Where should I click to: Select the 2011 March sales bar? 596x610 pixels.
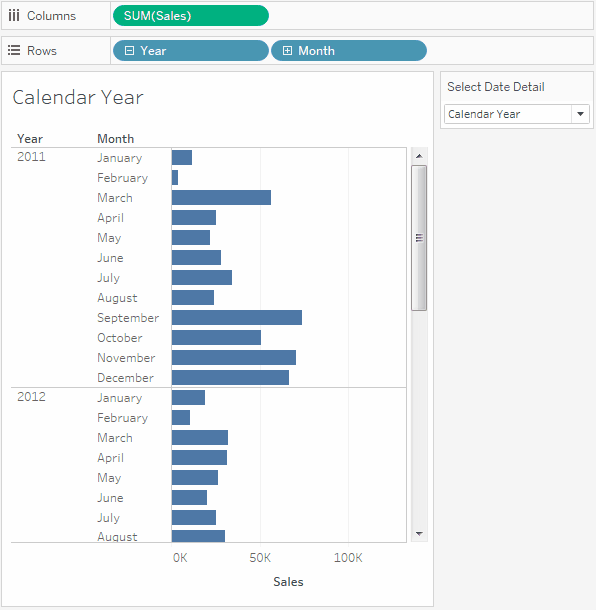click(x=221, y=198)
